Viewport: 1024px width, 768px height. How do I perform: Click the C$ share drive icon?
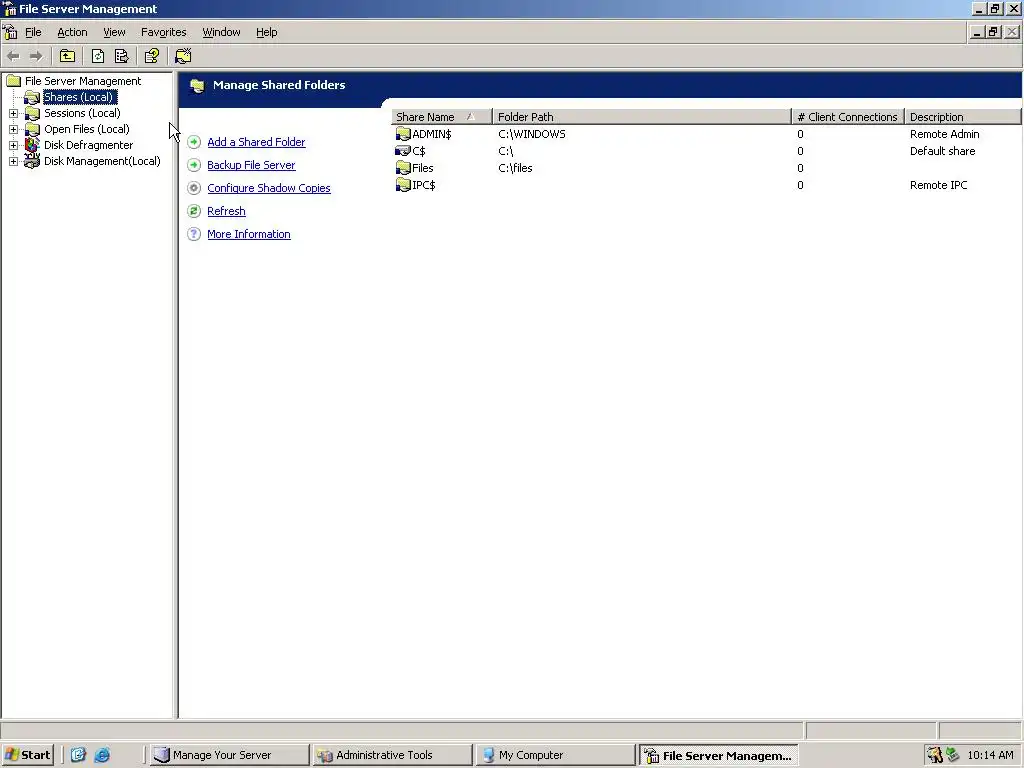tap(404, 151)
